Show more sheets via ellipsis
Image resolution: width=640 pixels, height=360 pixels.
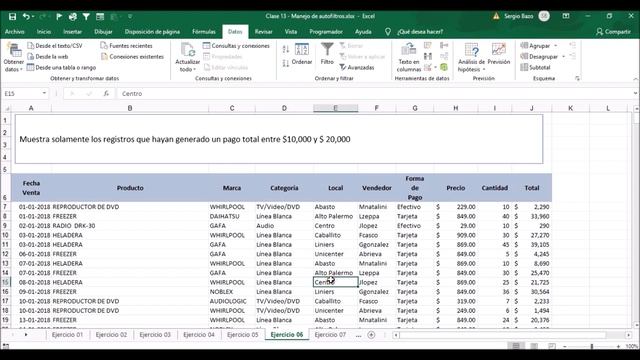(358, 335)
